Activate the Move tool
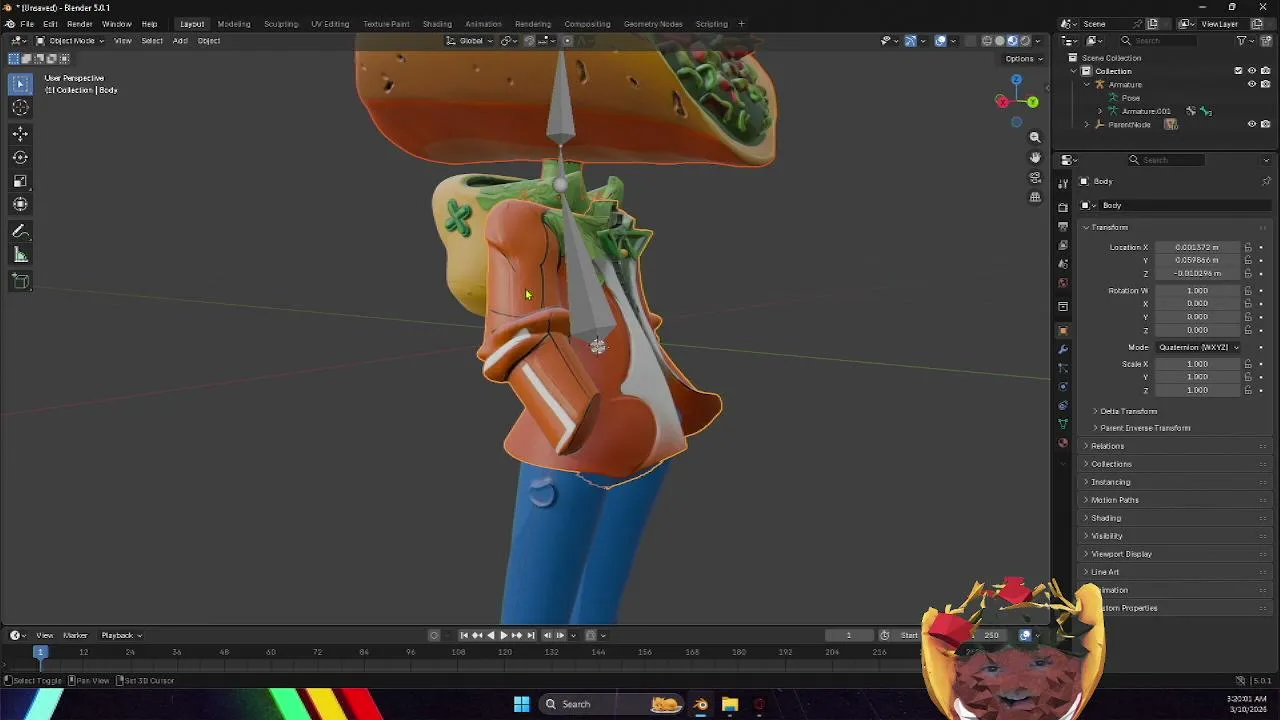 click(x=20, y=133)
